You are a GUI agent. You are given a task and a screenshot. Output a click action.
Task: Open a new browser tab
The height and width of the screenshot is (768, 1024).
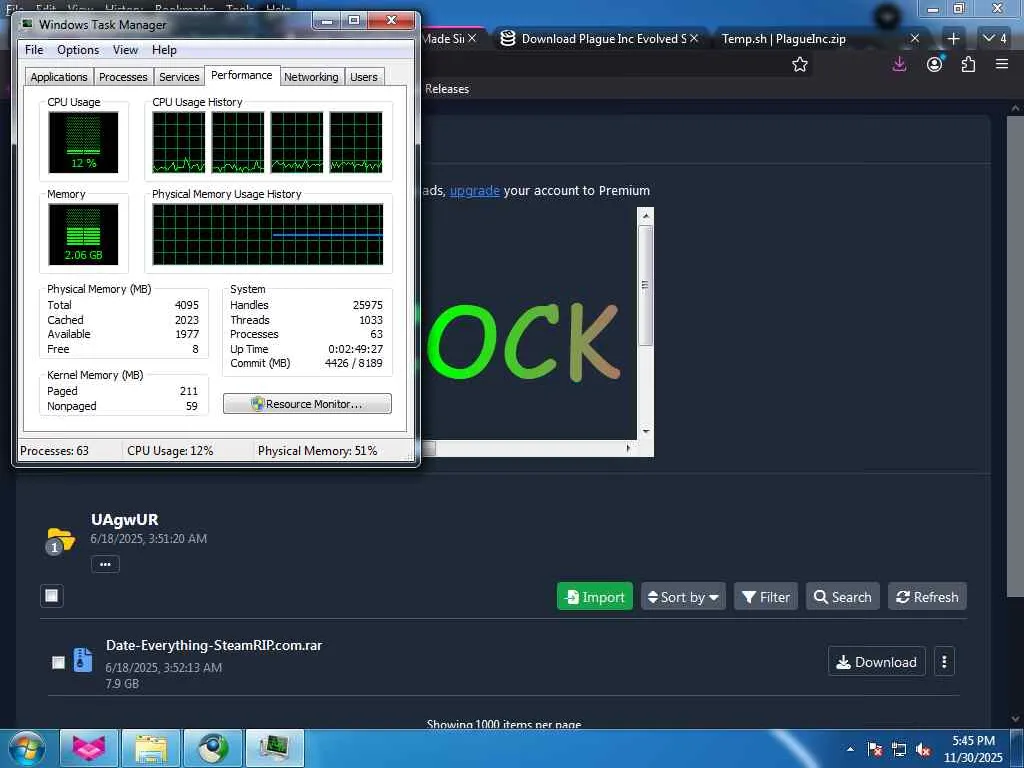click(x=953, y=39)
